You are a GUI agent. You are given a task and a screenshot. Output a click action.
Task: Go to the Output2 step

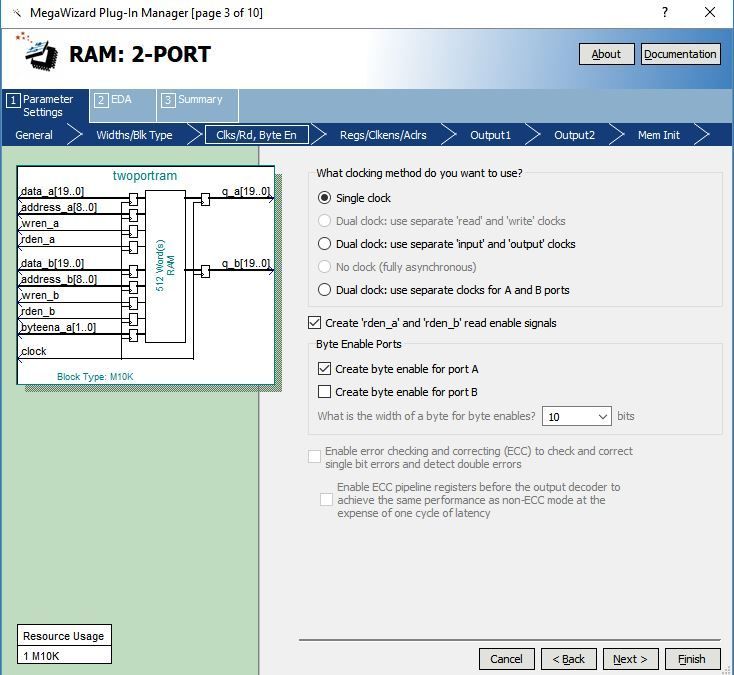[x=574, y=135]
